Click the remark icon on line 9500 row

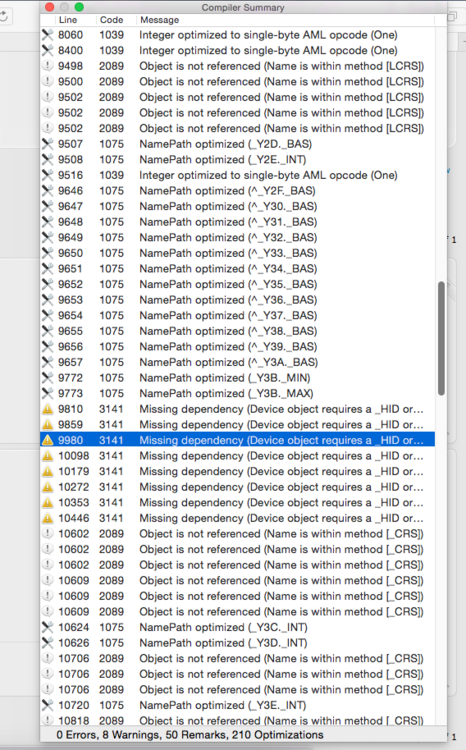(x=47, y=81)
